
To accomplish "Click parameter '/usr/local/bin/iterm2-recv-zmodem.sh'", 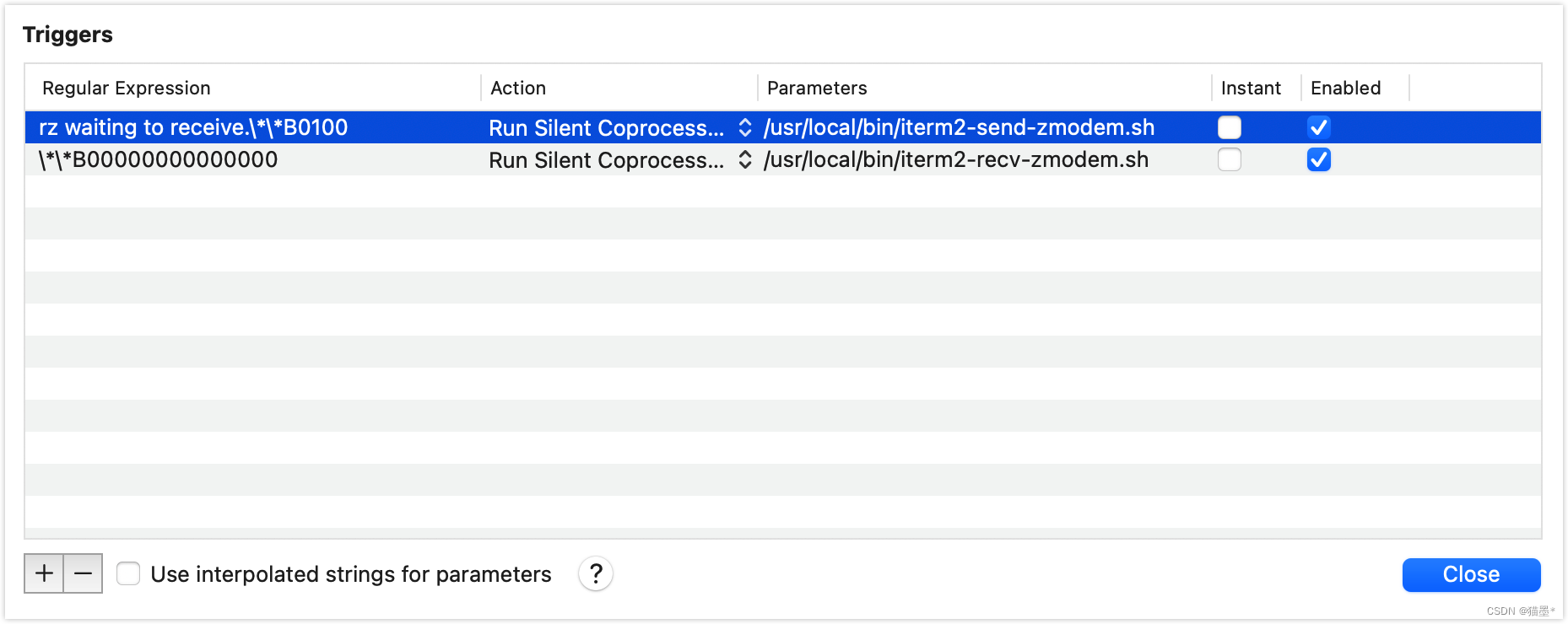I will pos(956,159).
